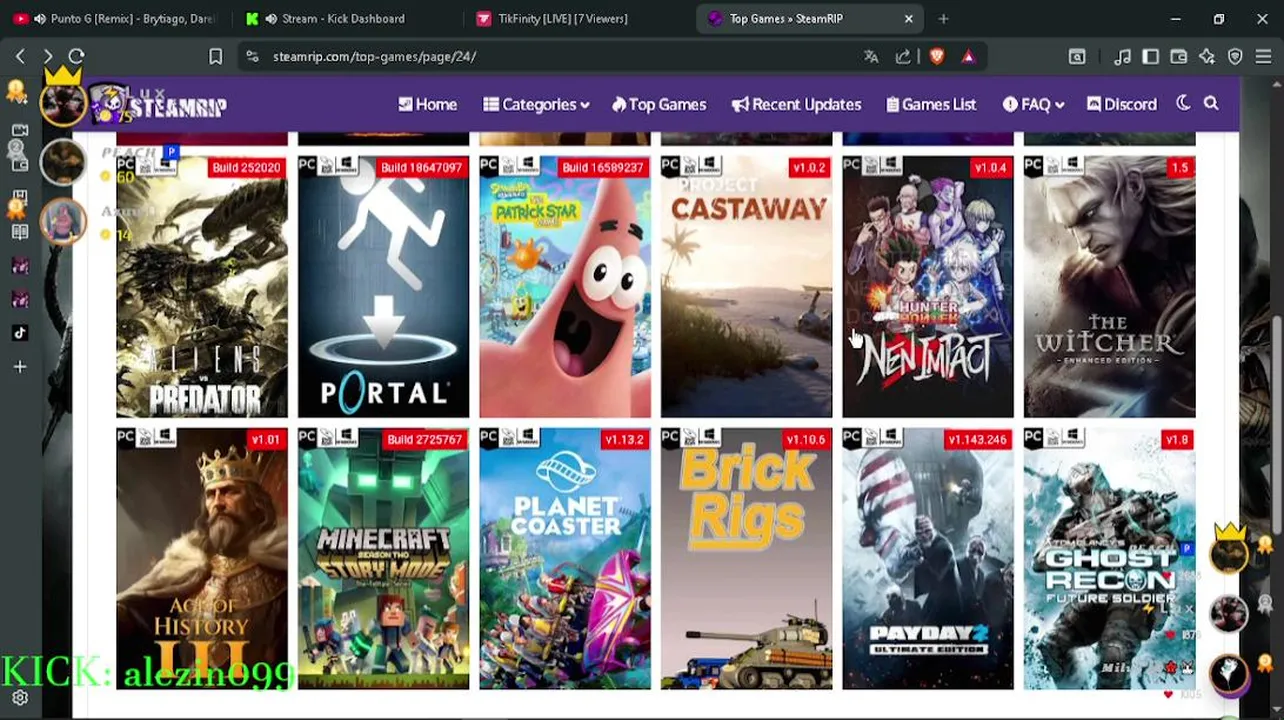The height and width of the screenshot is (720, 1284).
Task: Switch to Stream - Kick Dashboard tab
Action: pos(344,18)
